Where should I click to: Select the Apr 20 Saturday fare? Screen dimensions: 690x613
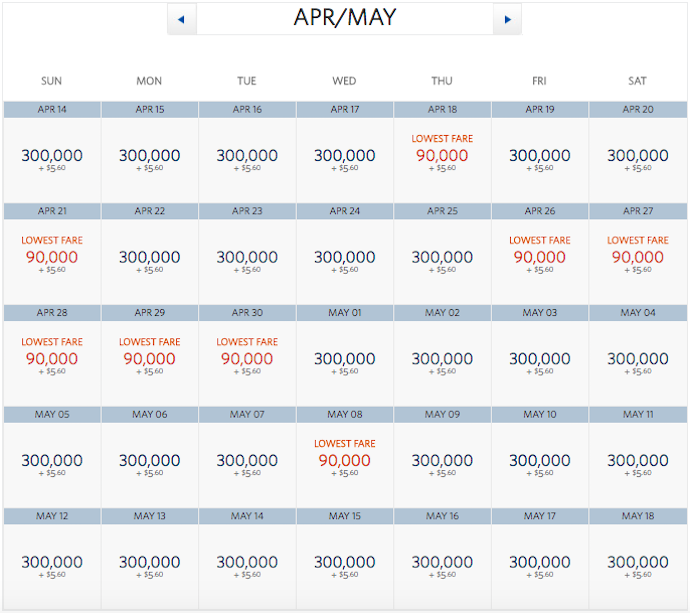638,156
